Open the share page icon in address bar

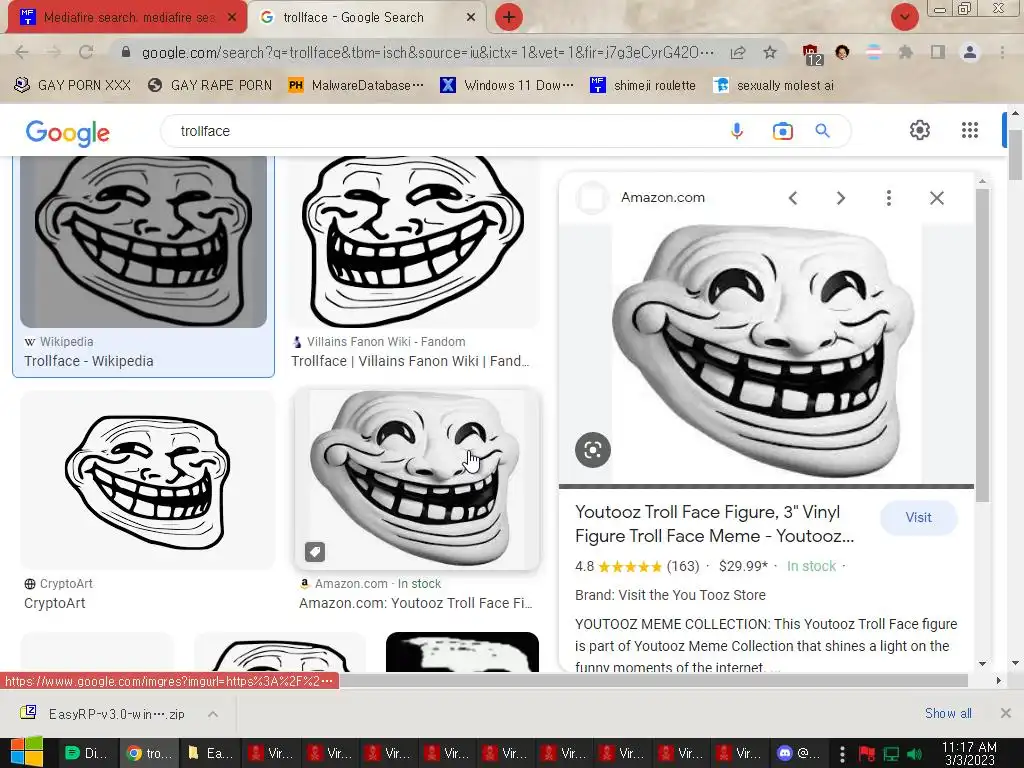coord(738,52)
